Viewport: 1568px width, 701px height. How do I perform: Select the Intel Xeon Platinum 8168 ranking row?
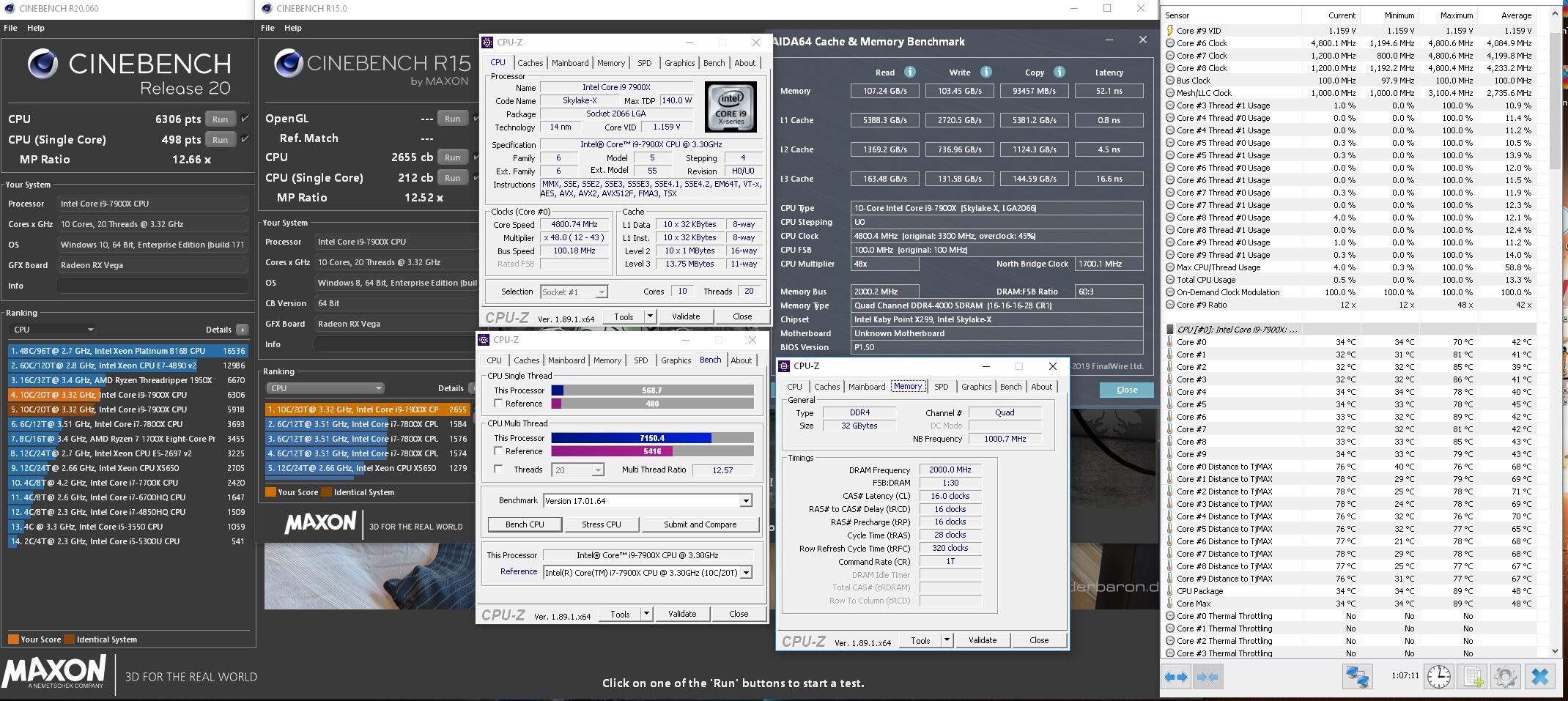pos(127,351)
